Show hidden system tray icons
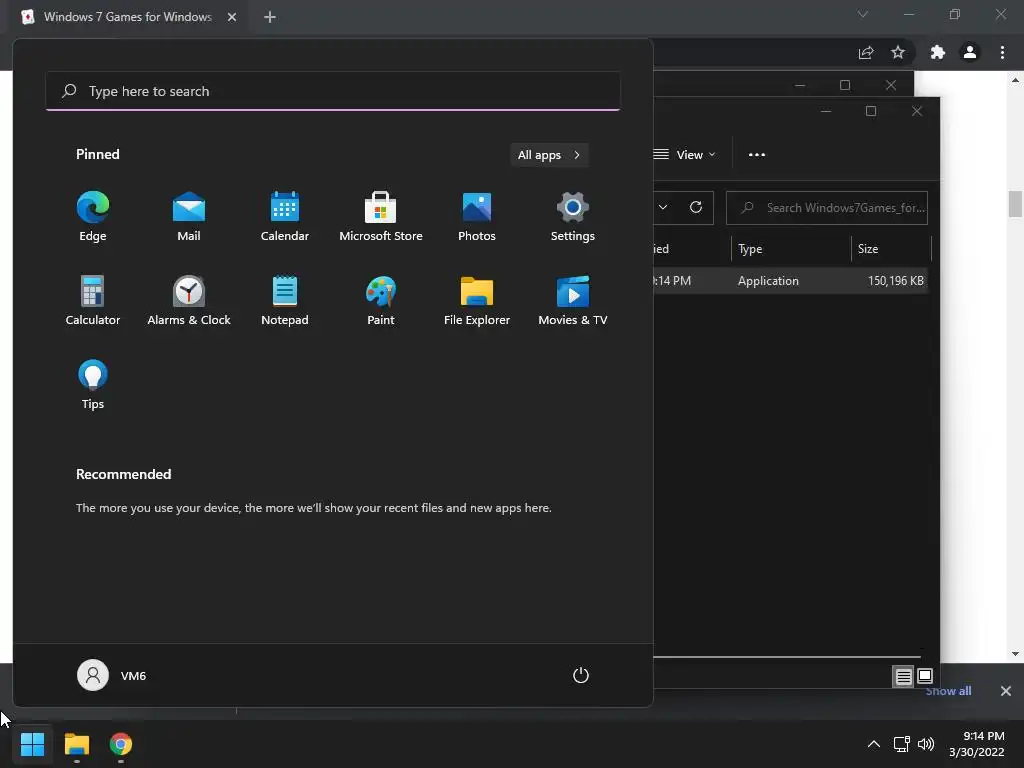 [x=873, y=744]
